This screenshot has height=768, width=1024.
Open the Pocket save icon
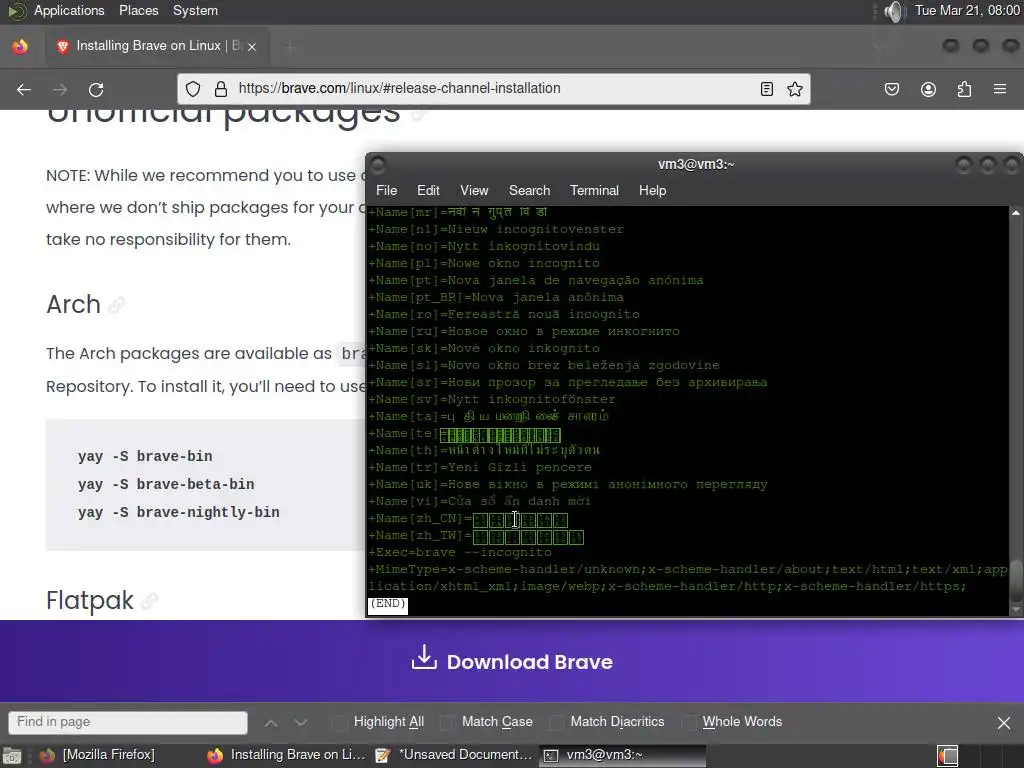pos(891,89)
